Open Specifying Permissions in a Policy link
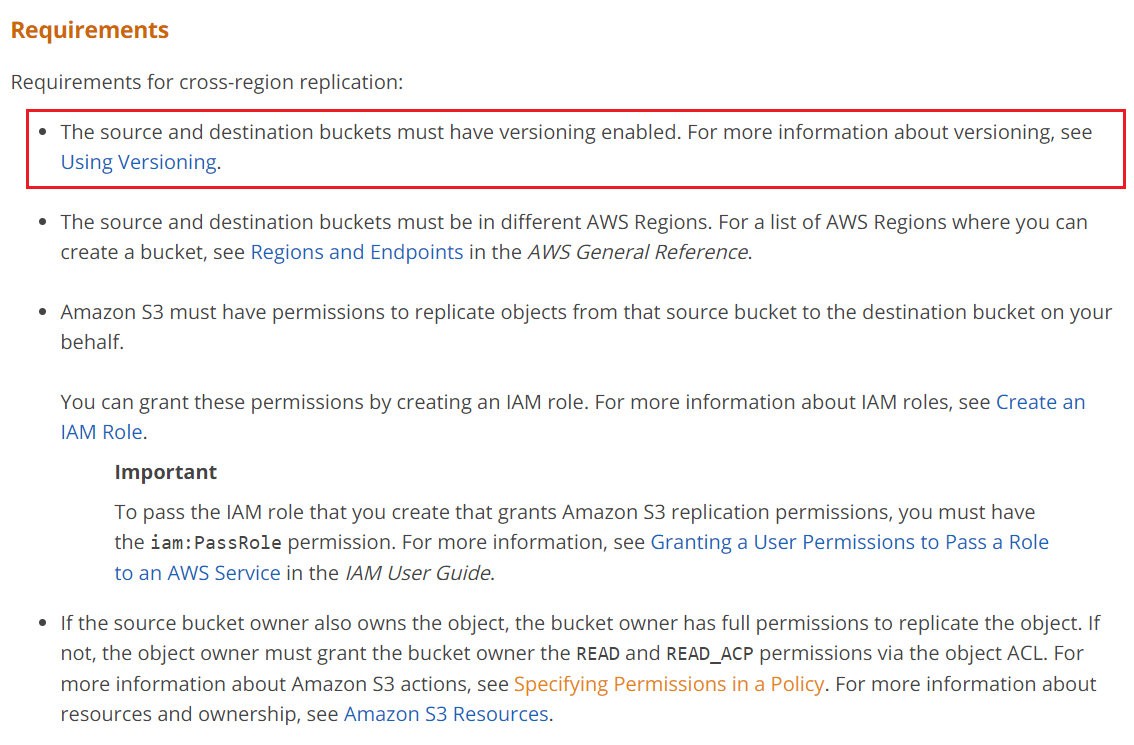The height and width of the screenshot is (745, 1134). click(669, 684)
